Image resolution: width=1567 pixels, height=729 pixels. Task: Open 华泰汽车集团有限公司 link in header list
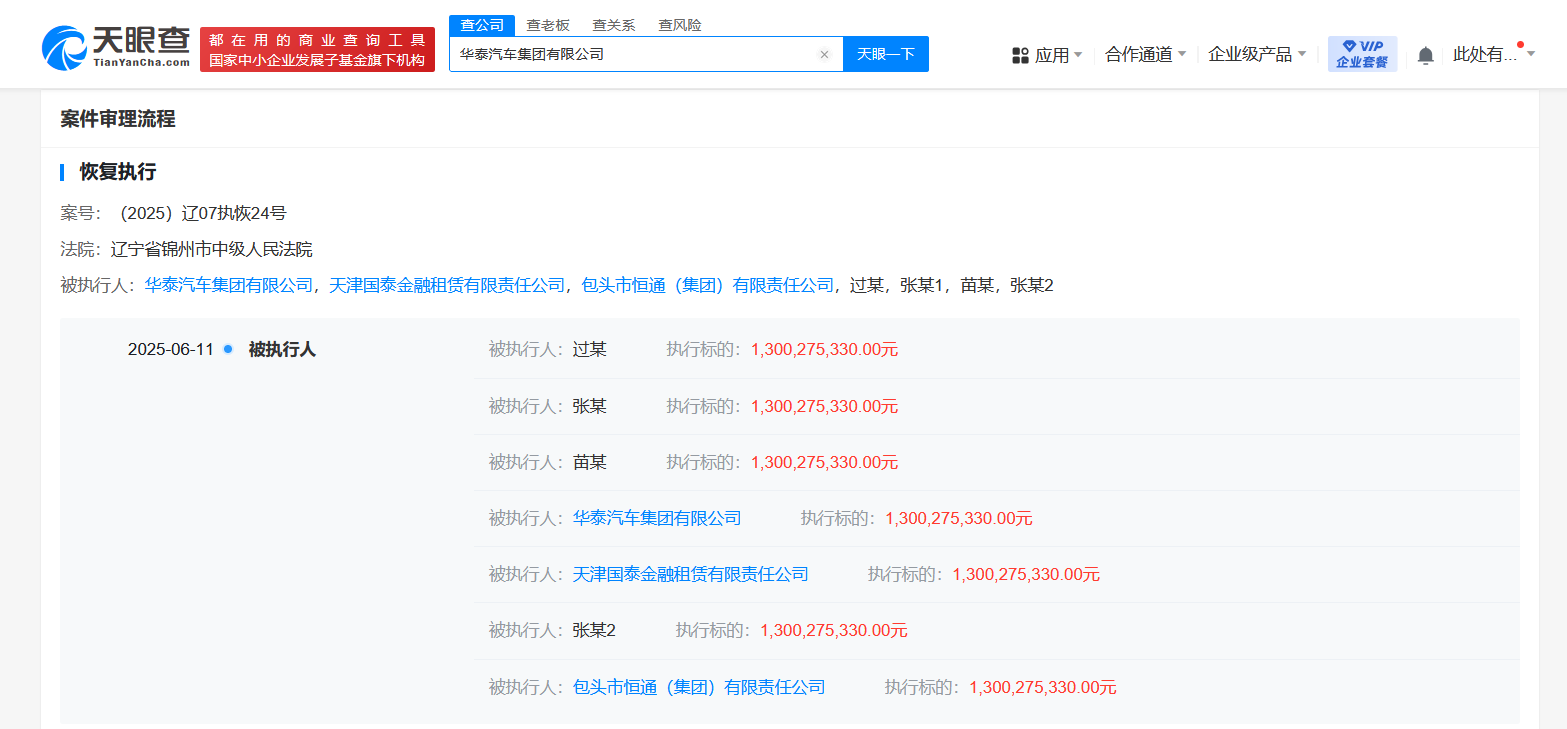pyautogui.click(x=229, y=285)
